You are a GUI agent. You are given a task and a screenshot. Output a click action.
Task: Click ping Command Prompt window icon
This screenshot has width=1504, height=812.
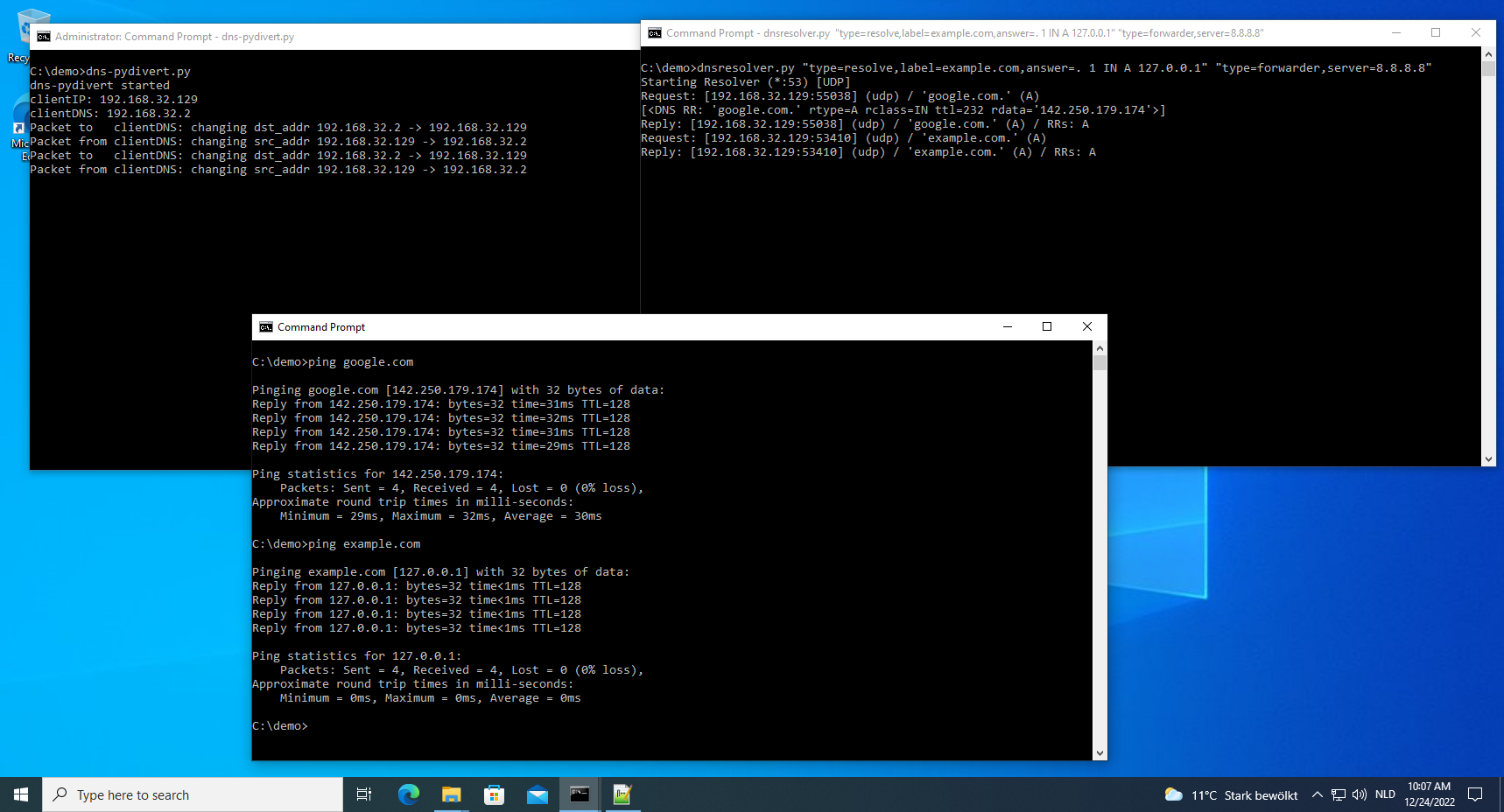click(x=266, y=327)
